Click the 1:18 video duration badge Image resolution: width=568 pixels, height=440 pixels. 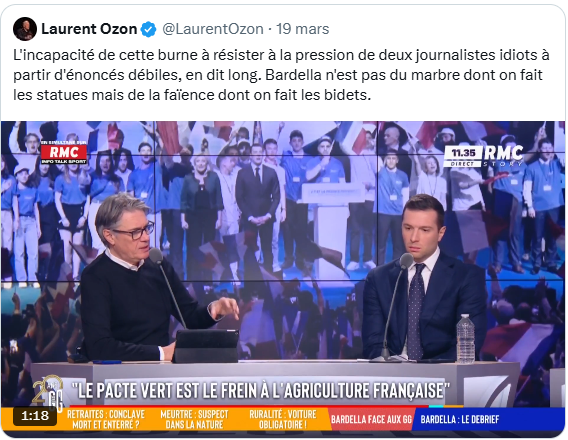(35, 416)
